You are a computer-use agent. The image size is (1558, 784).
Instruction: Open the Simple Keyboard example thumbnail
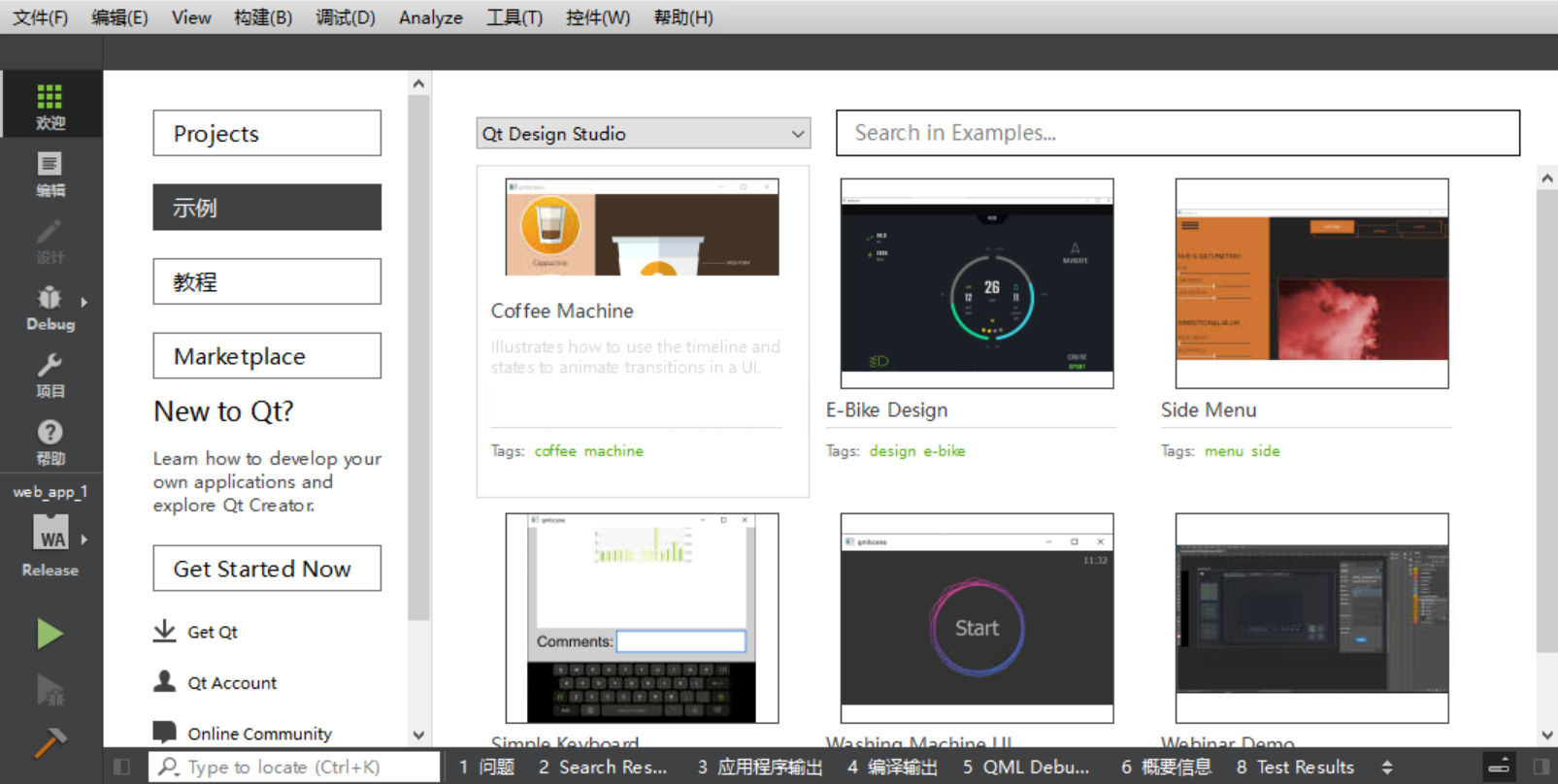[642, 618]
